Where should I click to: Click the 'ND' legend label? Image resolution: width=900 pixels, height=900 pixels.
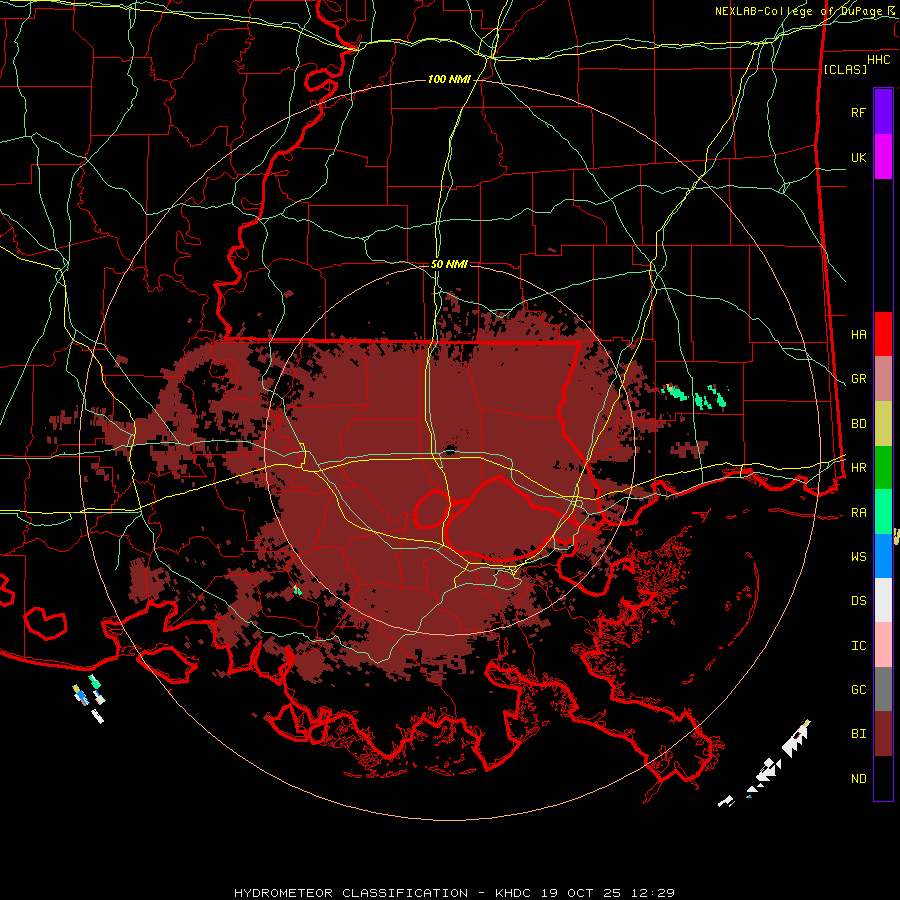[x=859, y=779]
